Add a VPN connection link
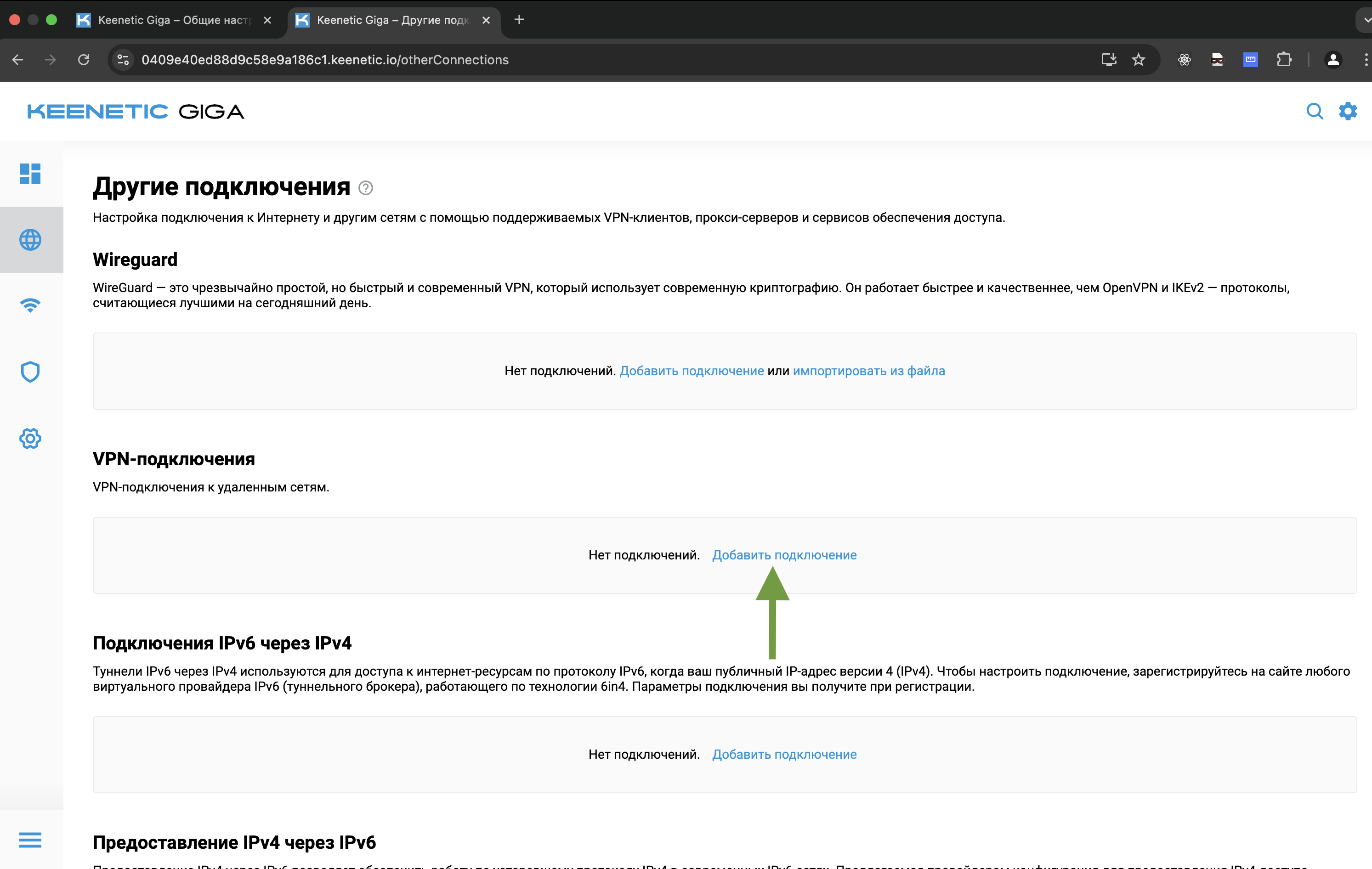The height and width of the screenshot is (869, 1372). (x=784, y=555)
